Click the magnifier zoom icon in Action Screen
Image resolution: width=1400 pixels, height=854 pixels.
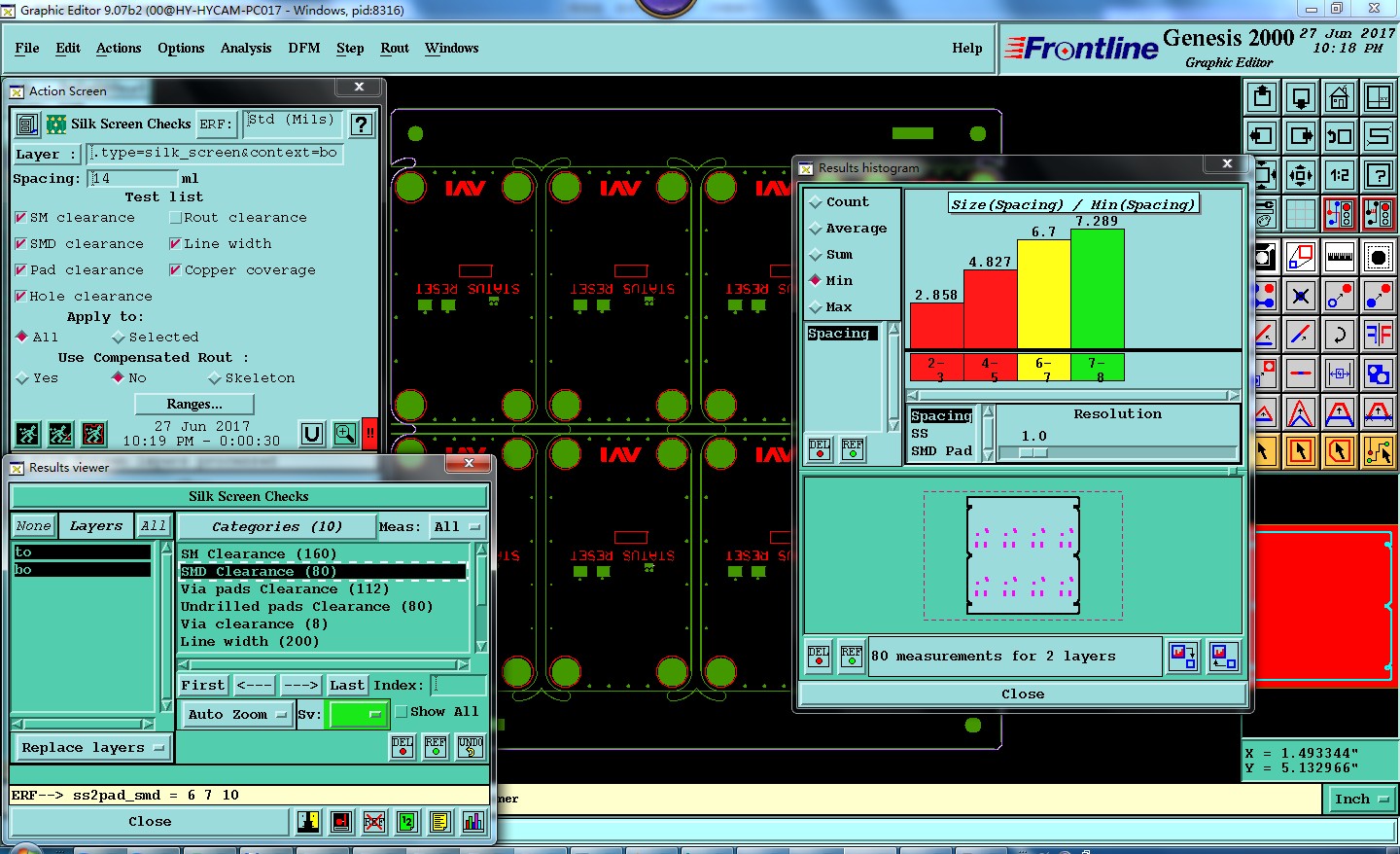click(345, 434)
